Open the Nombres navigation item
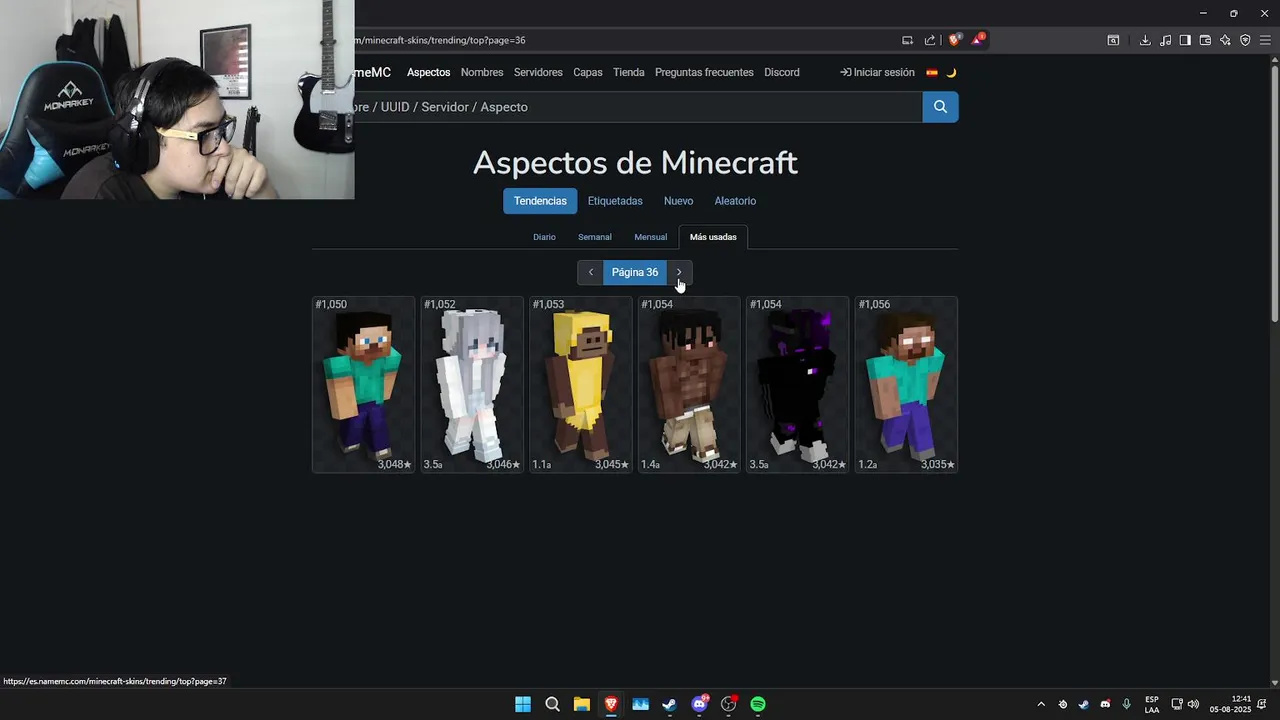Image resolution: width=1280 pixels, height=720 pixels. click(x=482, y=72)
